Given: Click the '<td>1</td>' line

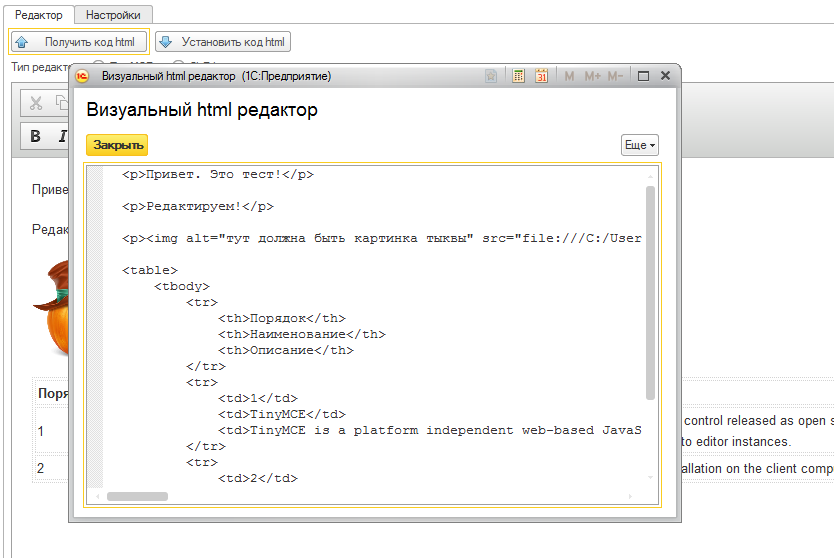Looking at the screenshot, I should (x=257, y=398).
